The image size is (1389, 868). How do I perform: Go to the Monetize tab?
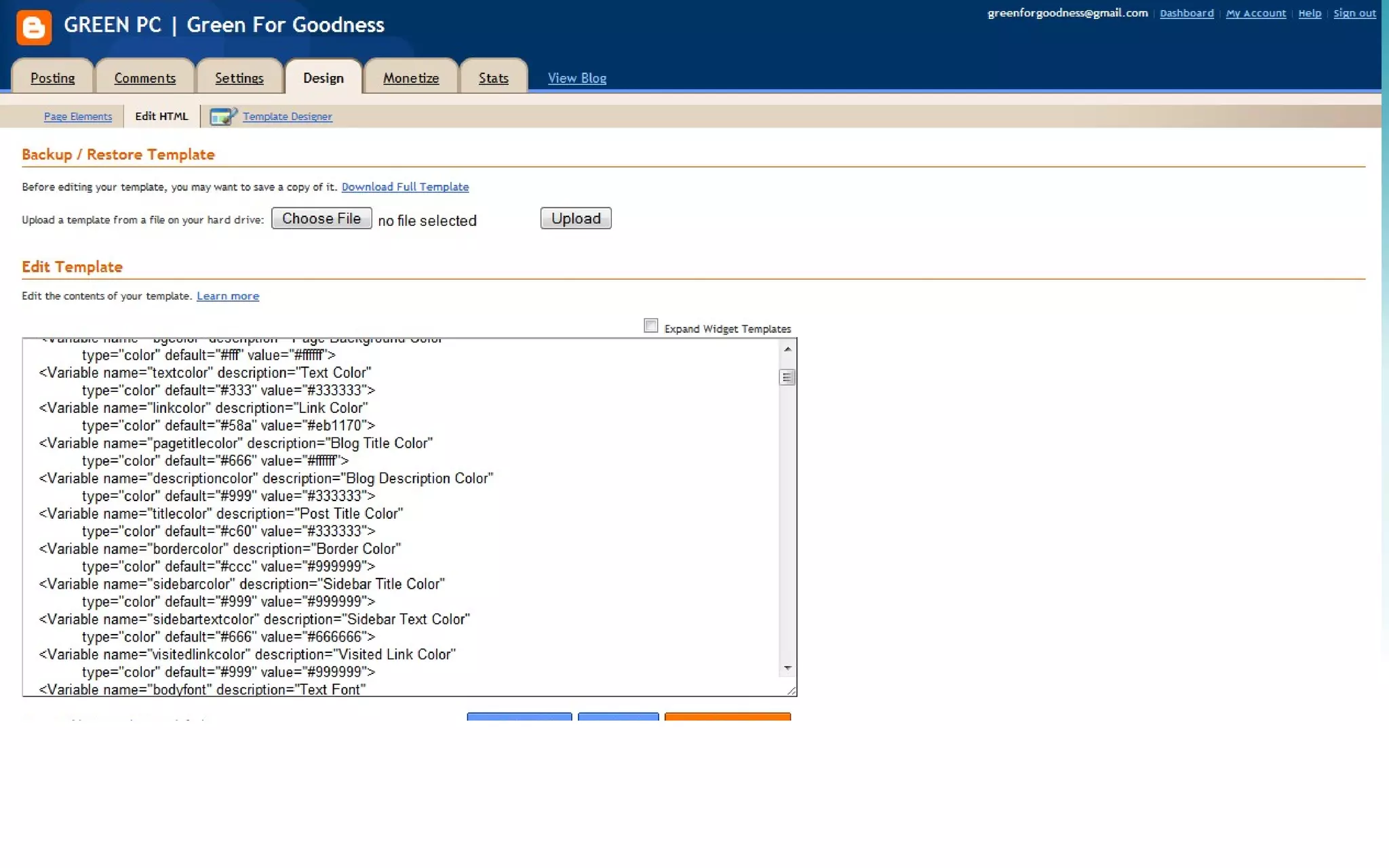click(411, 78)
